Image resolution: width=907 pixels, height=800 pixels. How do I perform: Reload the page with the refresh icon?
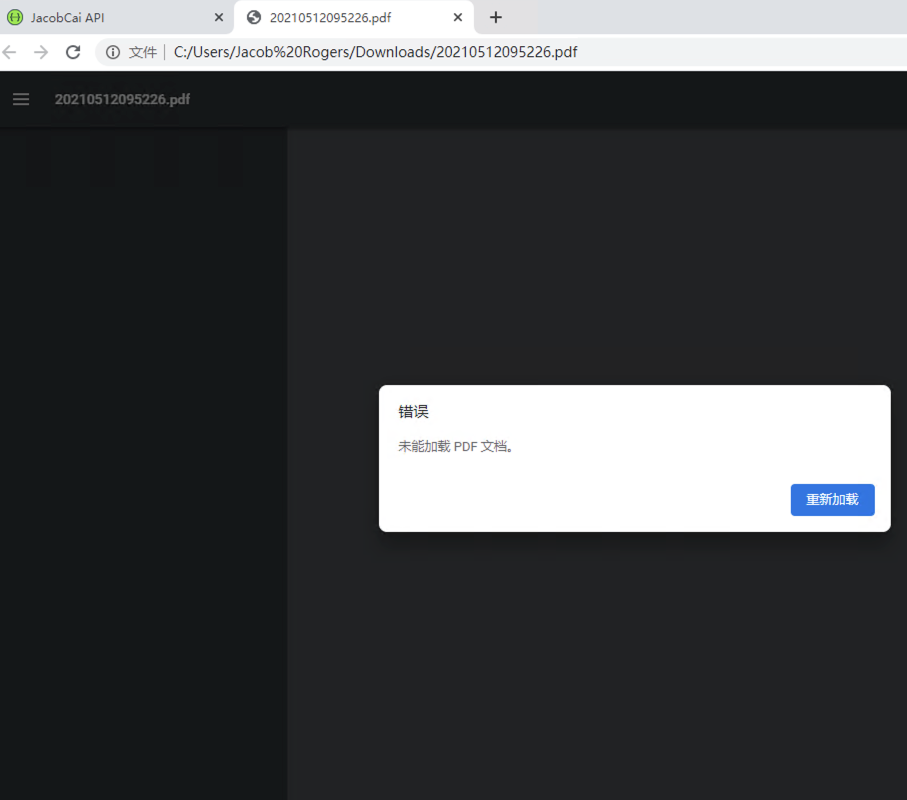72,51
